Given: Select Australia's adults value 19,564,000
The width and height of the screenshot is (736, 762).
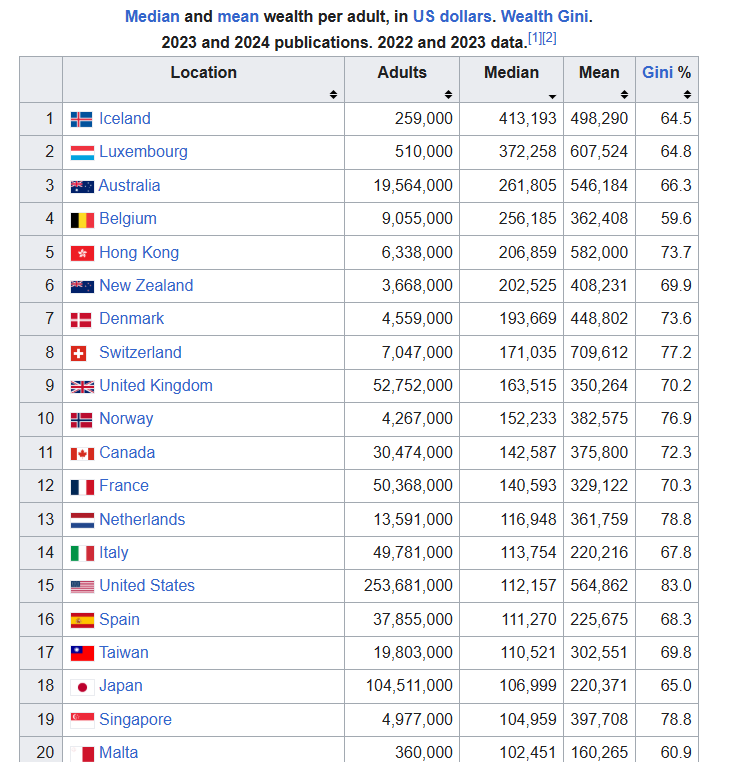Looking at the screenshot, I should click(x=413, y=186).
